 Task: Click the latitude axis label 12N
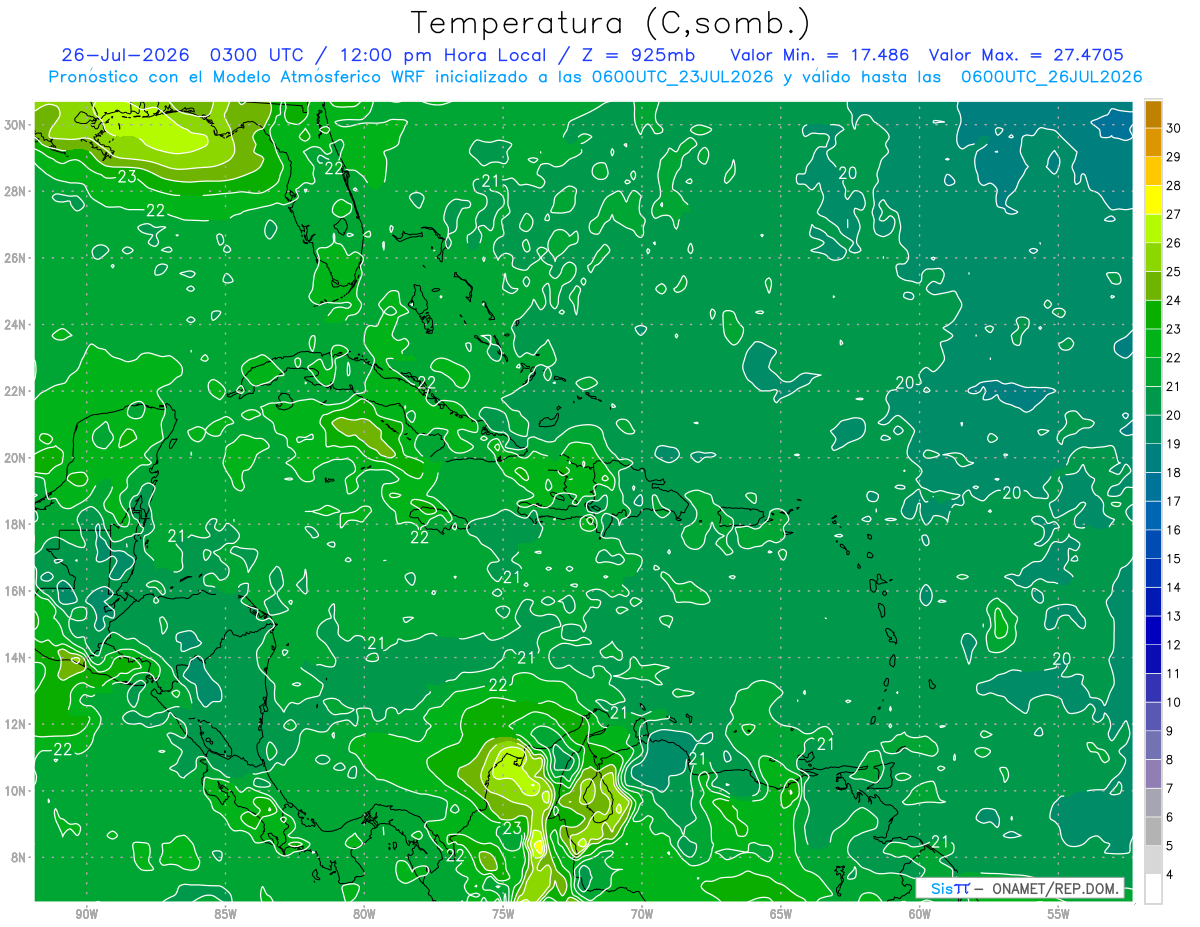[x=15, y=723]
